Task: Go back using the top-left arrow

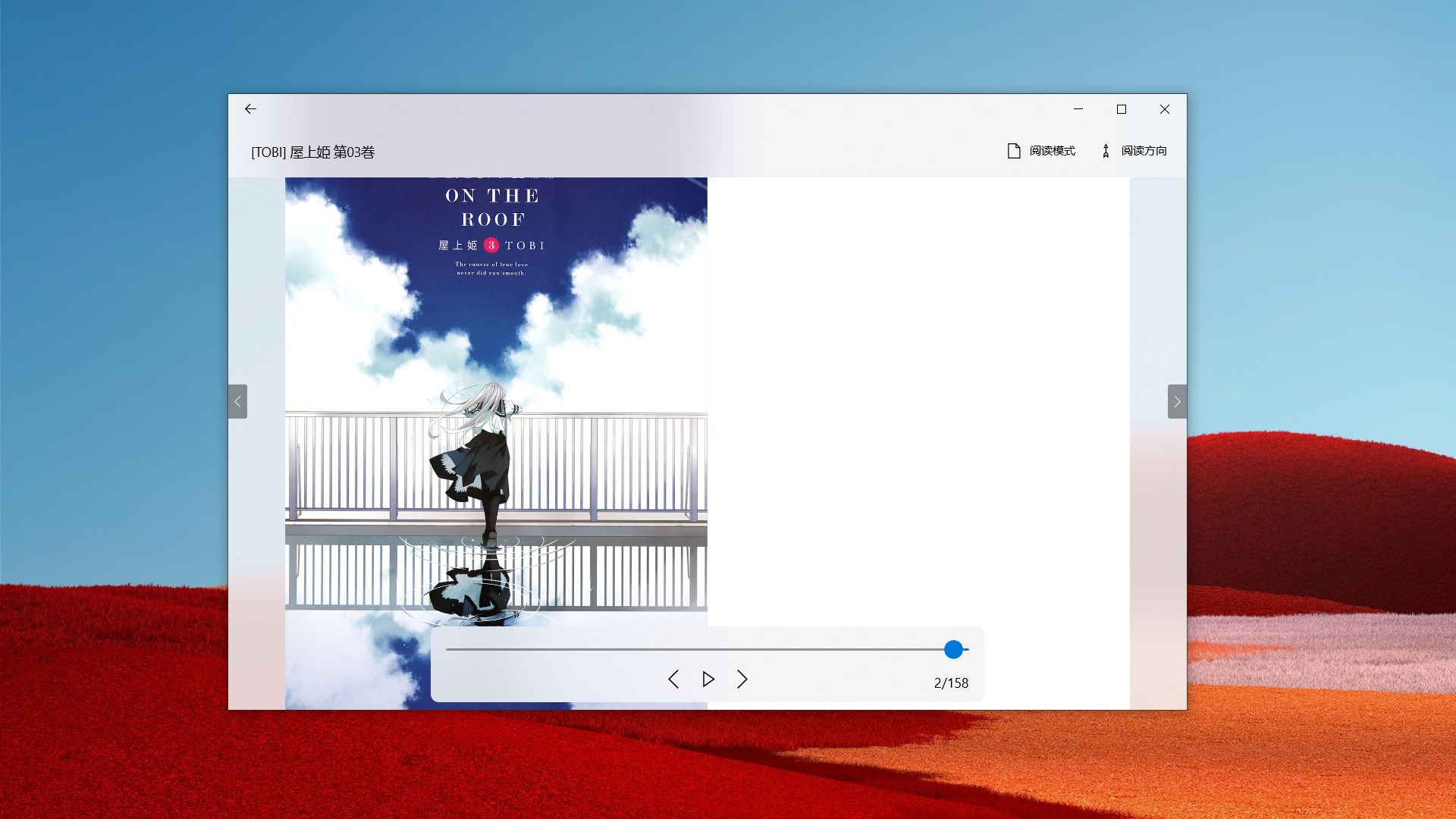Action: pos(250,109)
